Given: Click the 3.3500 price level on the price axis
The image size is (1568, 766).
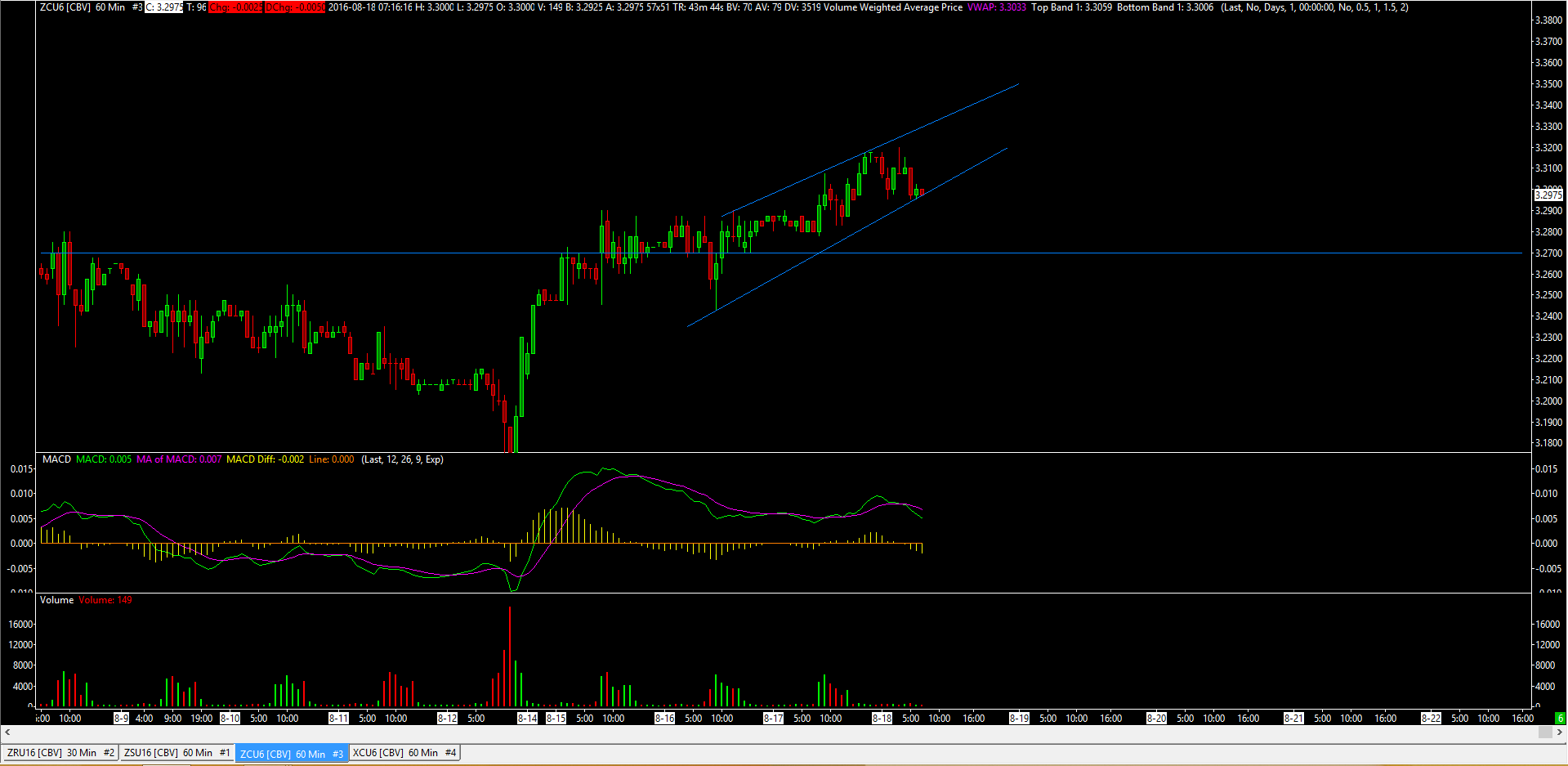Looking at the screenshot, I should [x=1548, y=84].
